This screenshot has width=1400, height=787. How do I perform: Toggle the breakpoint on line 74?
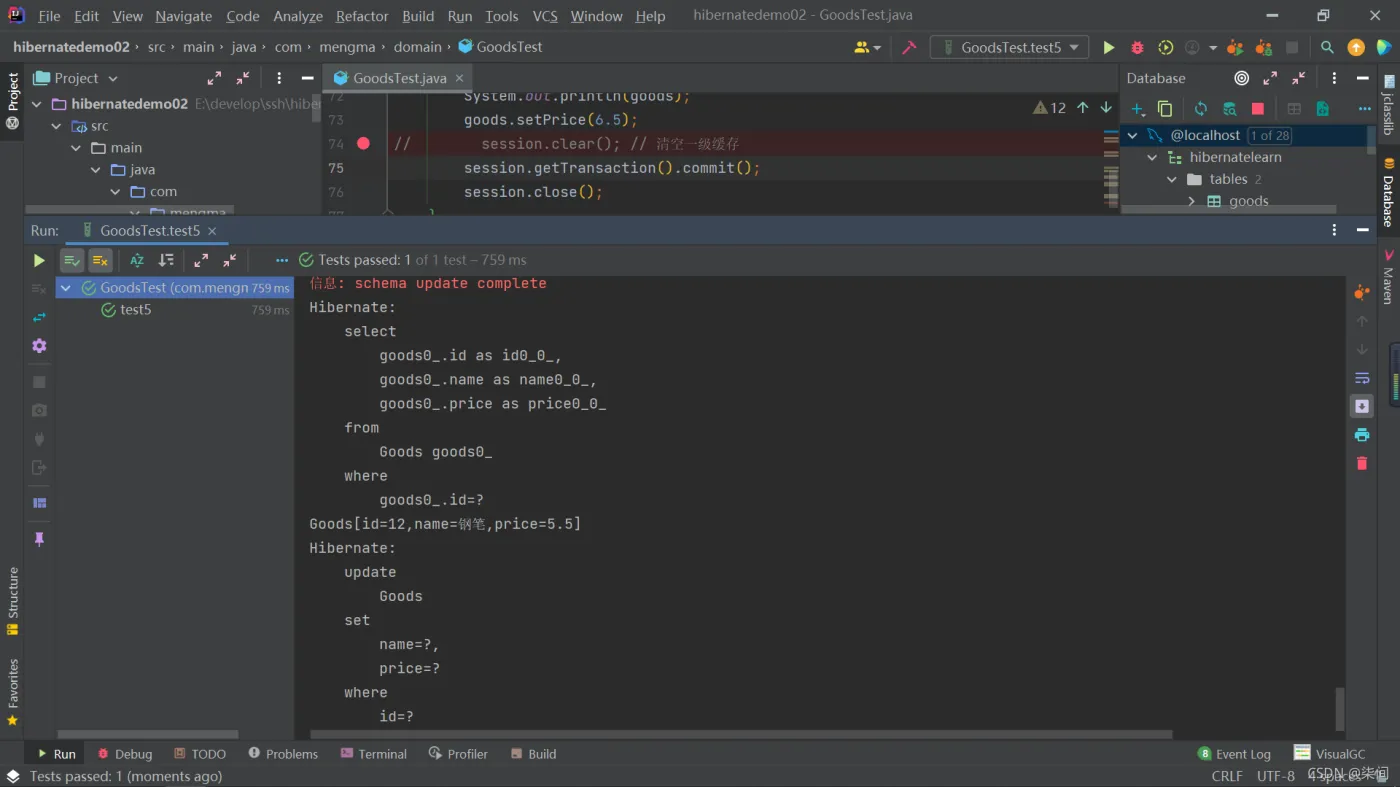pos(363,143)
